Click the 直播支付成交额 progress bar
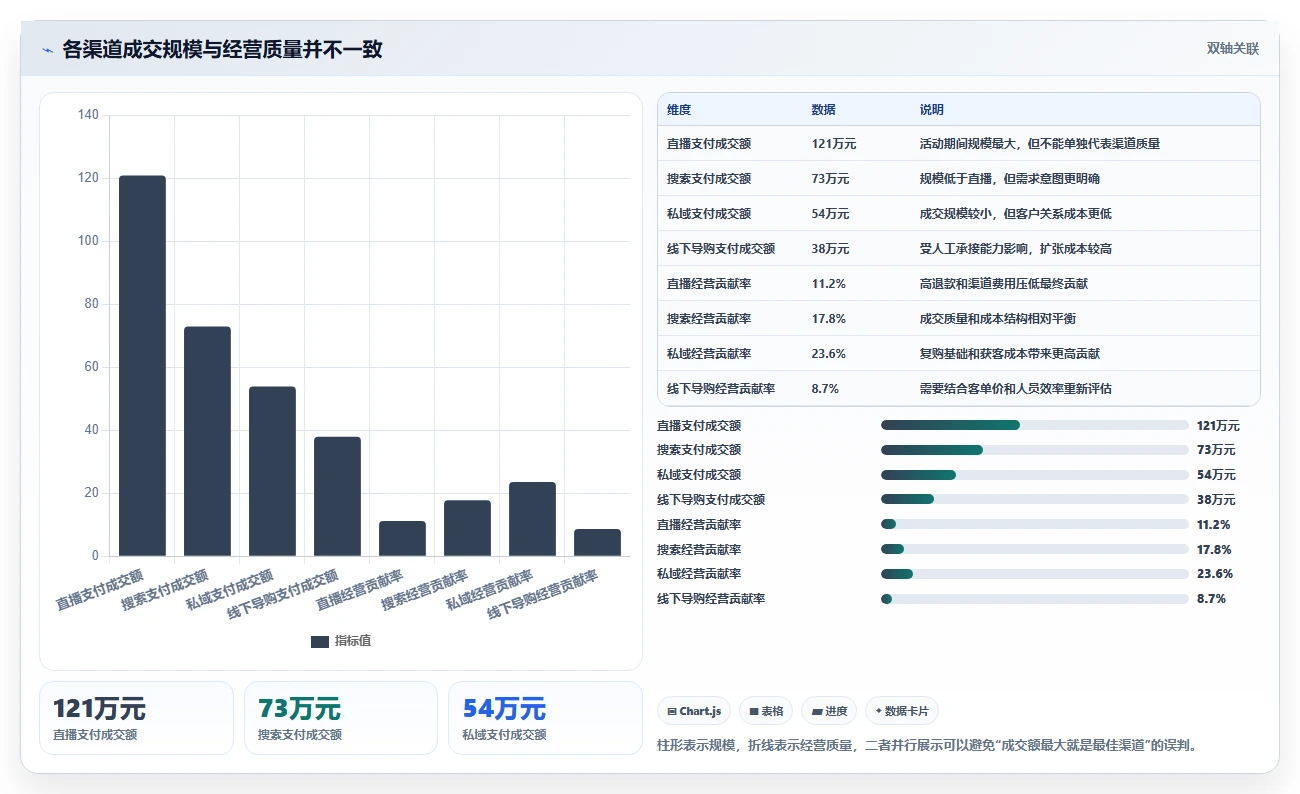Screen dimensions: 1300x794 1034,425
